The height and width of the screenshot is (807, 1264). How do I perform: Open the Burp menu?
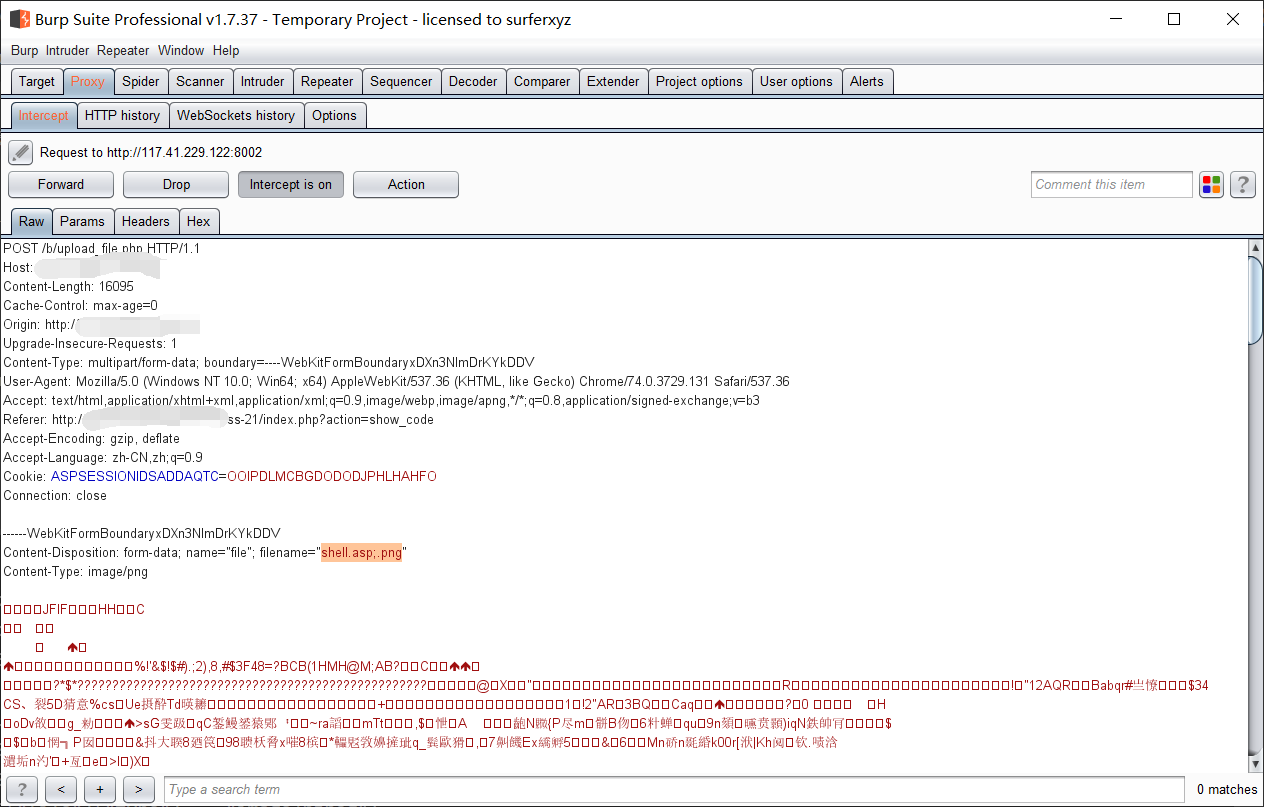[24, 50]
